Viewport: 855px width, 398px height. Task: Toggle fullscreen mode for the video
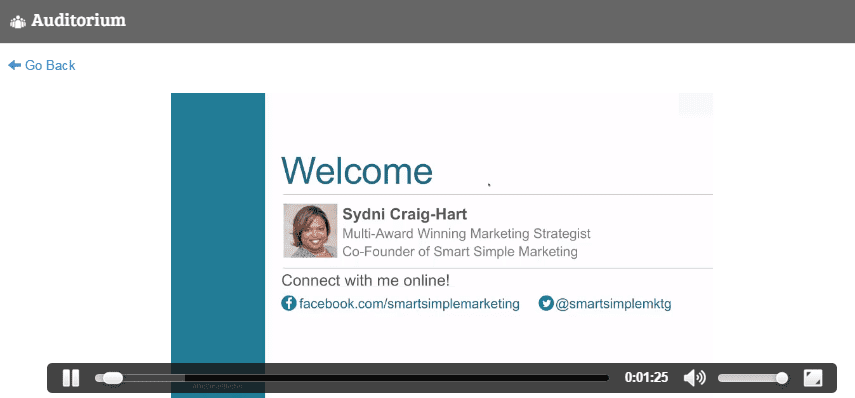[x=812, y=378]
